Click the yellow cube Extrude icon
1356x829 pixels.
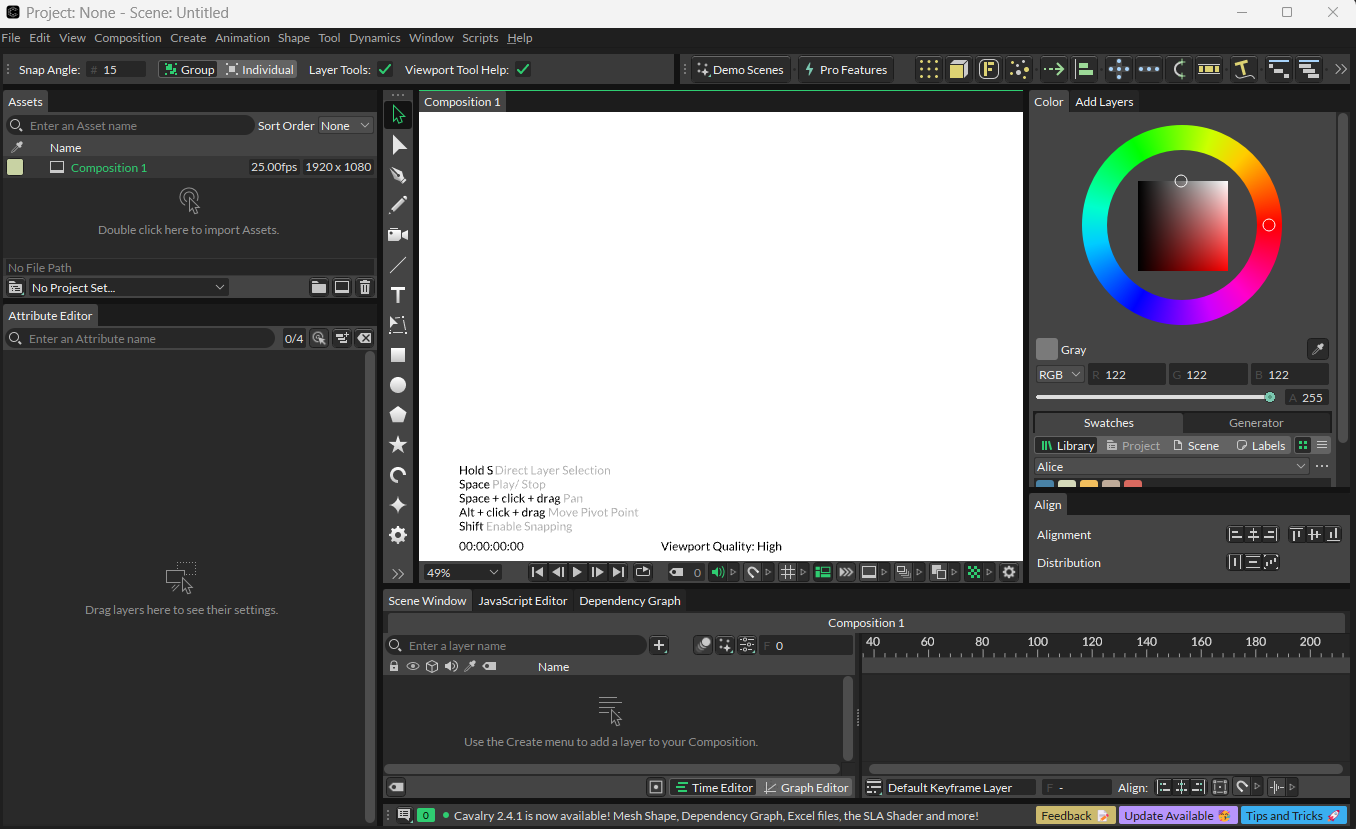959,69
